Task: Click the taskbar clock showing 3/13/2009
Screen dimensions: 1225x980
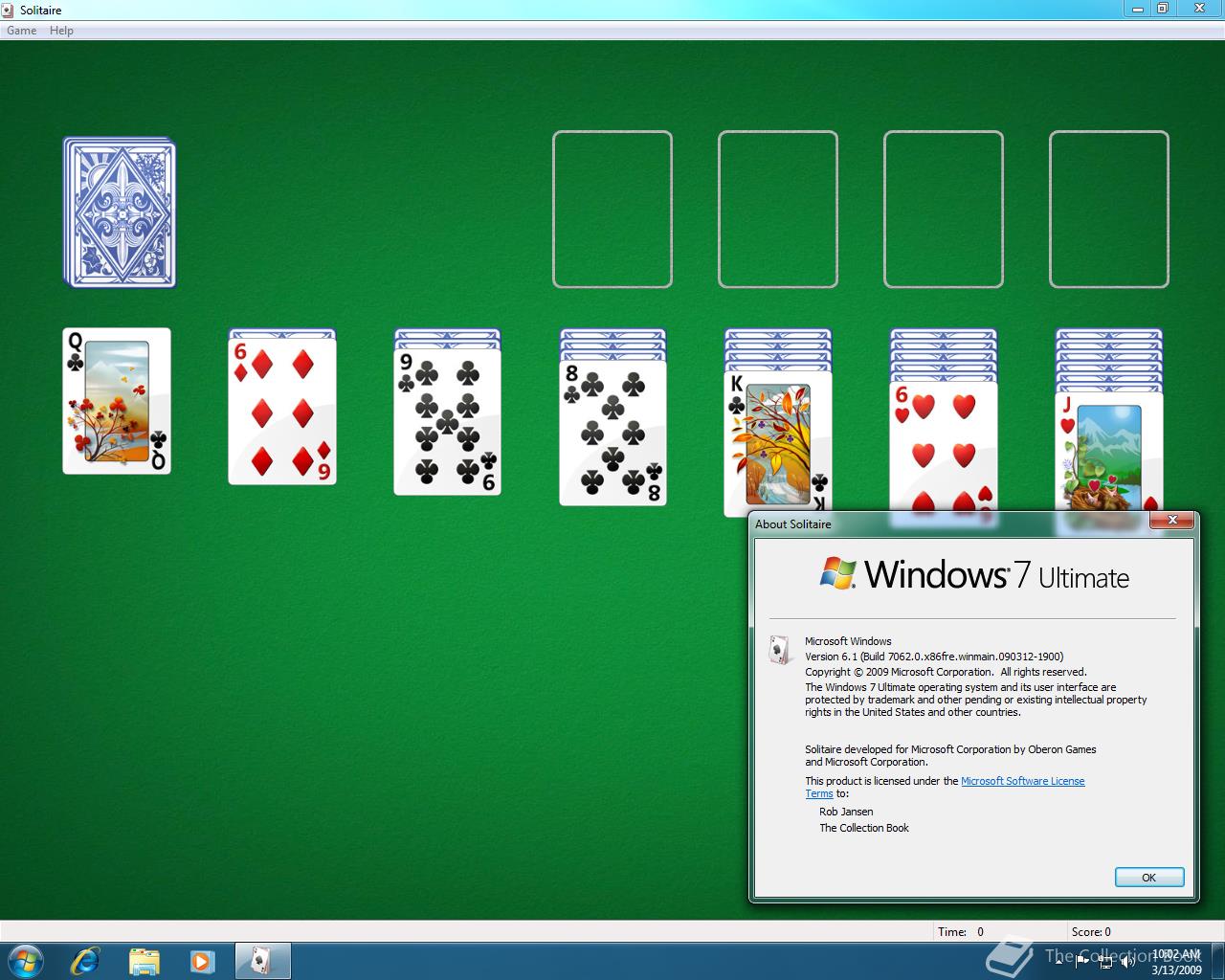Action: click(1176, 962)
